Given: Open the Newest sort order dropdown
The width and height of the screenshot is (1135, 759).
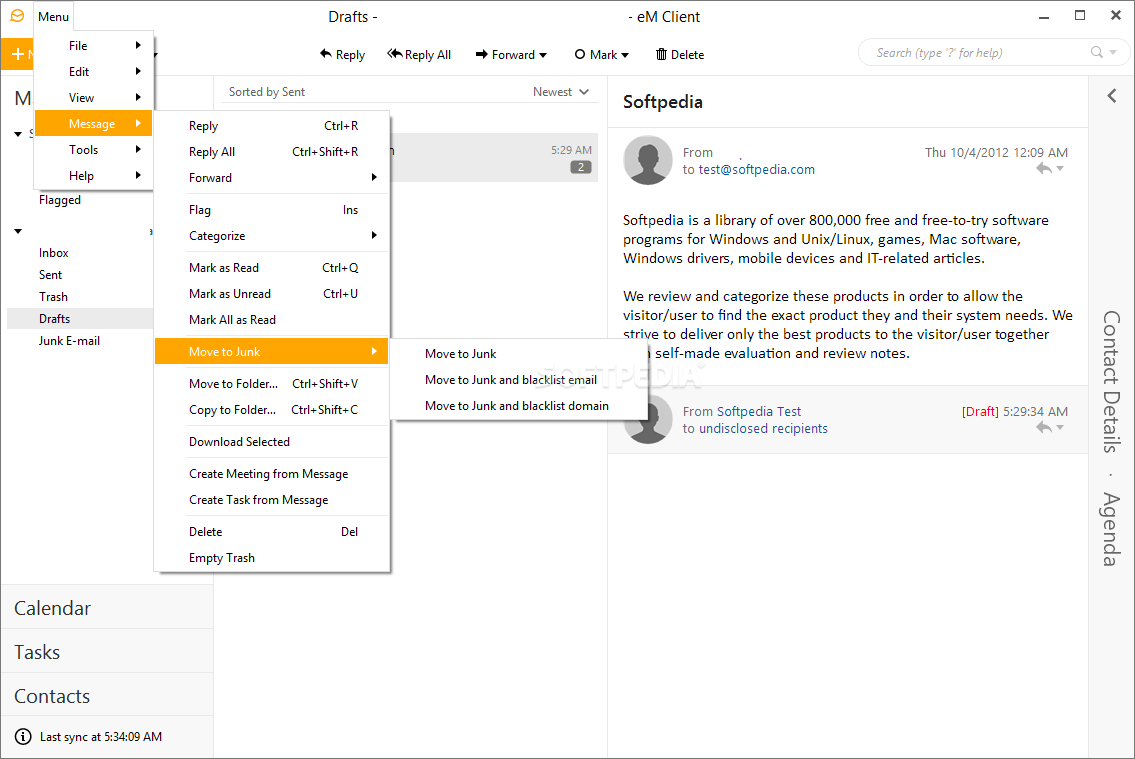Looking at the screenshot, I should [561, 92].
